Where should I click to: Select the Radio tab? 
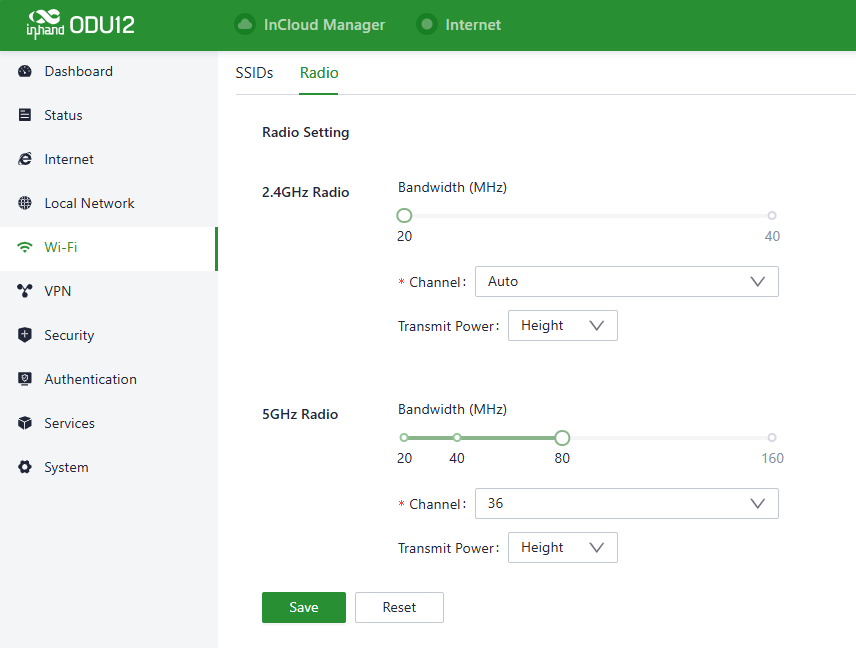pos(319,73)
